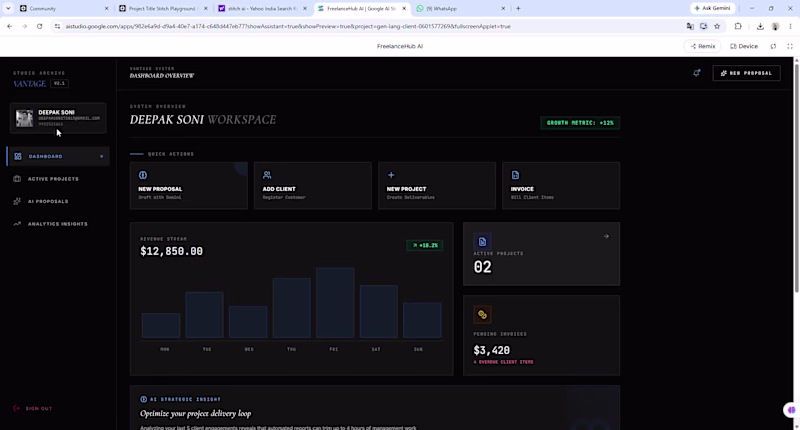Click the Pending Invoices coin icon
The width and height of the screenshot is (800, 430).
pos(482,315)
